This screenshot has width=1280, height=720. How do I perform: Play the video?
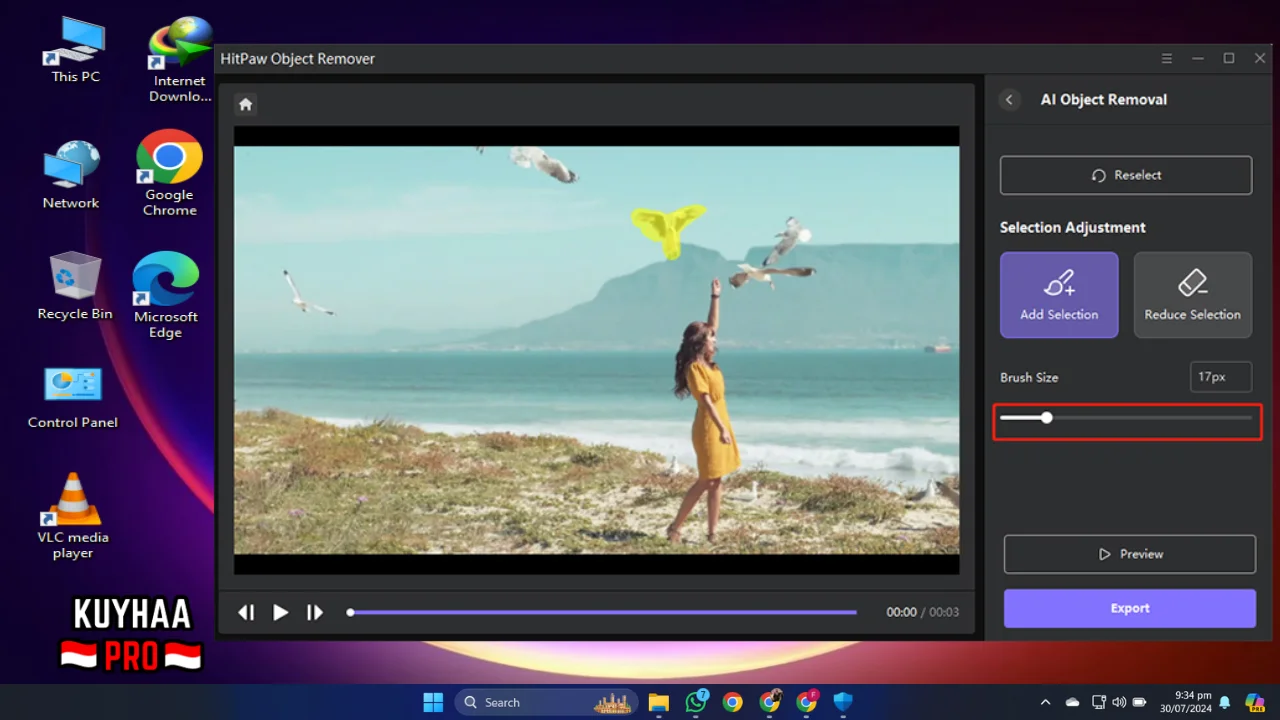tap(281, 612)
